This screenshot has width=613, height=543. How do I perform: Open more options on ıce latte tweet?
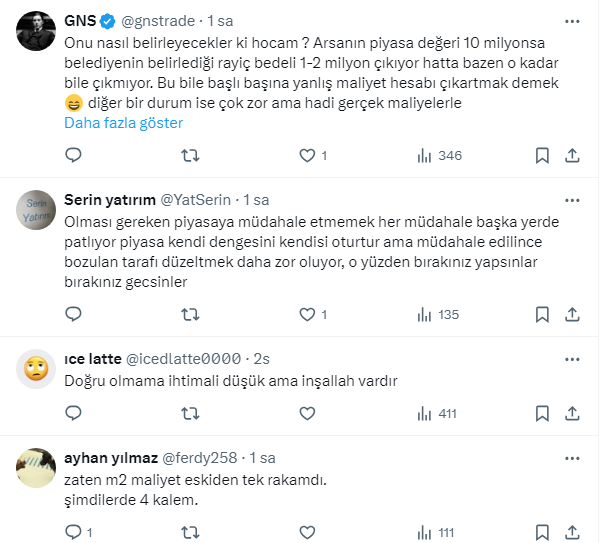572,359
